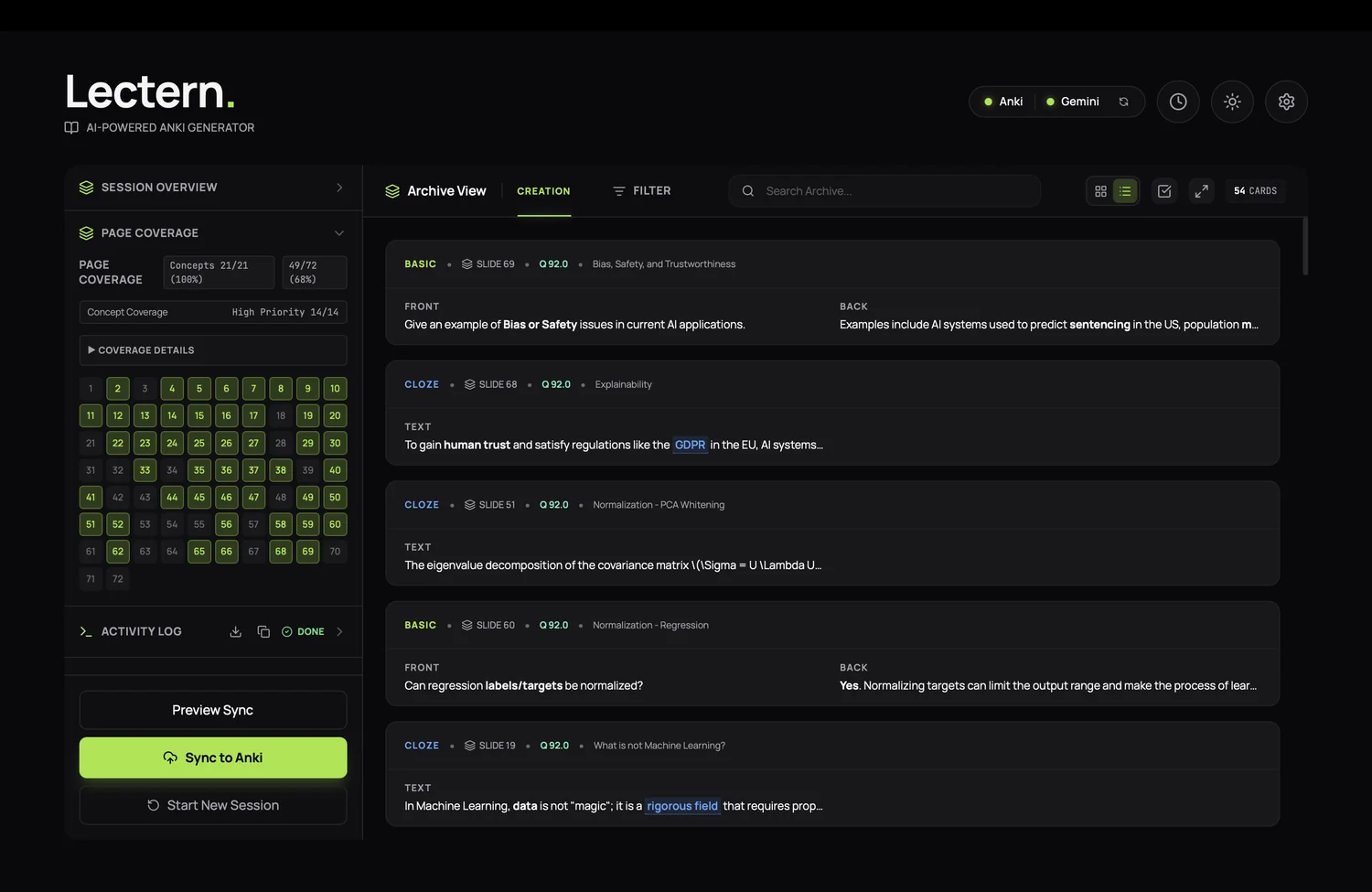Click the Sync to Anki button

(x=213, y=758)
